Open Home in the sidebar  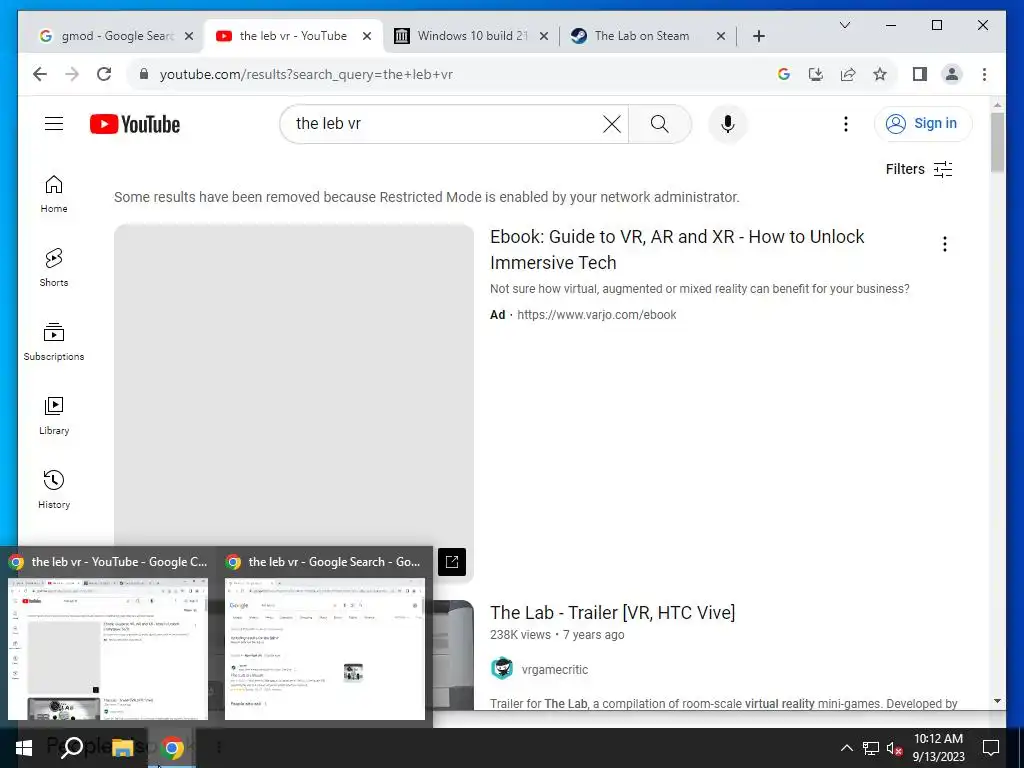pyautogui.click(x=54, y=194)
